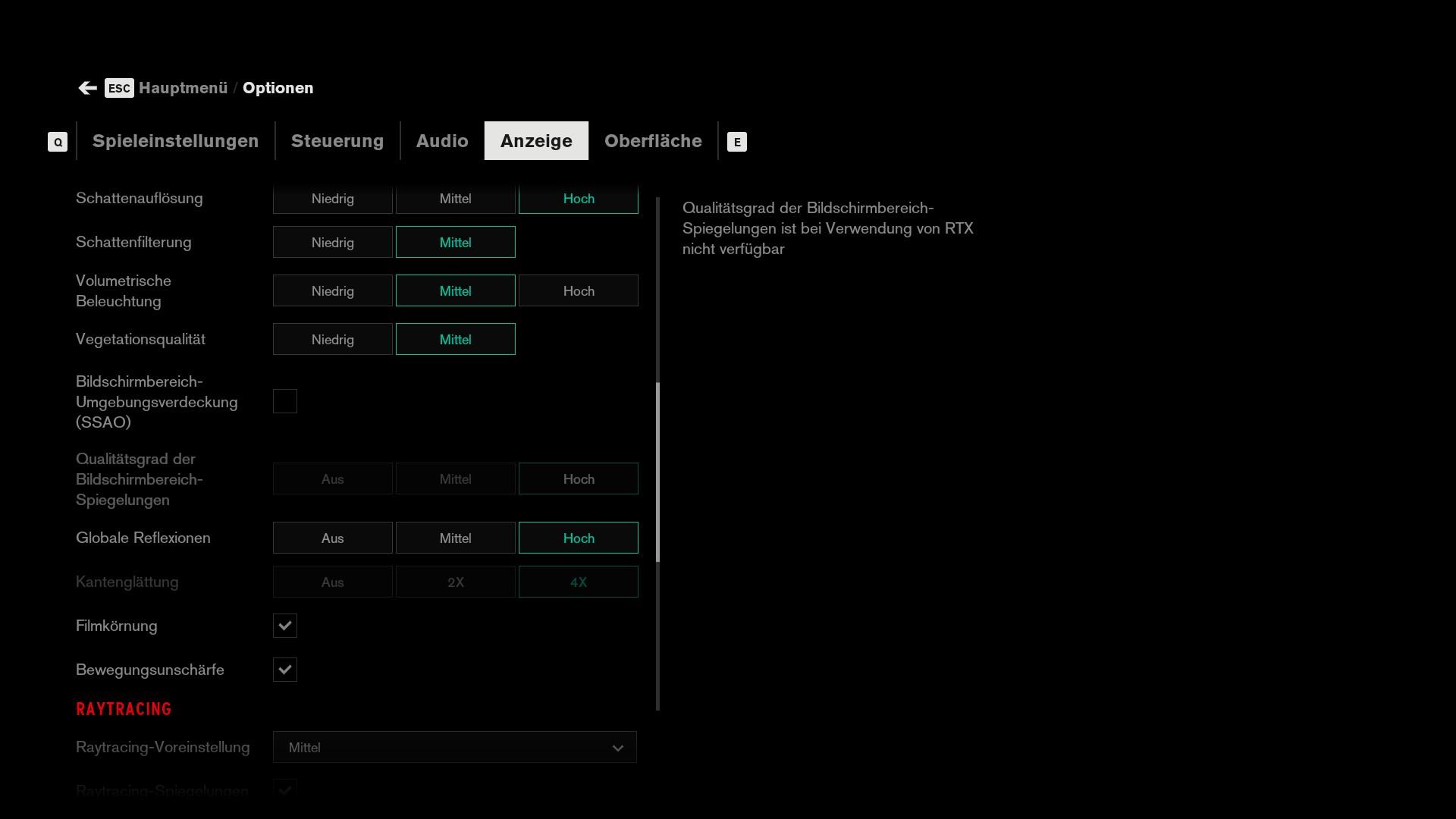The height and width of the screenshot is (819, 1456).
Task: Set Kantenglättung to 2X
Action: click(456, 582)
